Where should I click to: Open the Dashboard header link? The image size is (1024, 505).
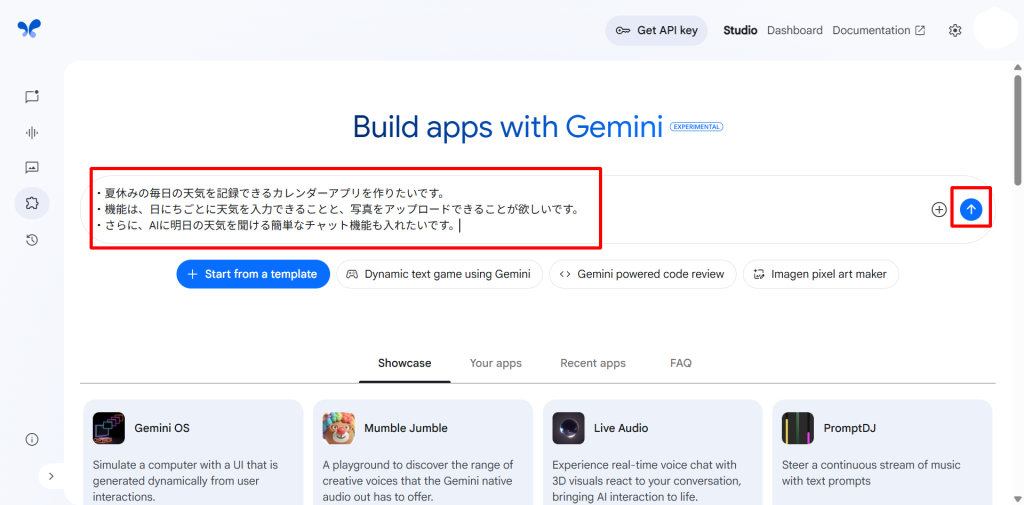click(x=794, y=31)
